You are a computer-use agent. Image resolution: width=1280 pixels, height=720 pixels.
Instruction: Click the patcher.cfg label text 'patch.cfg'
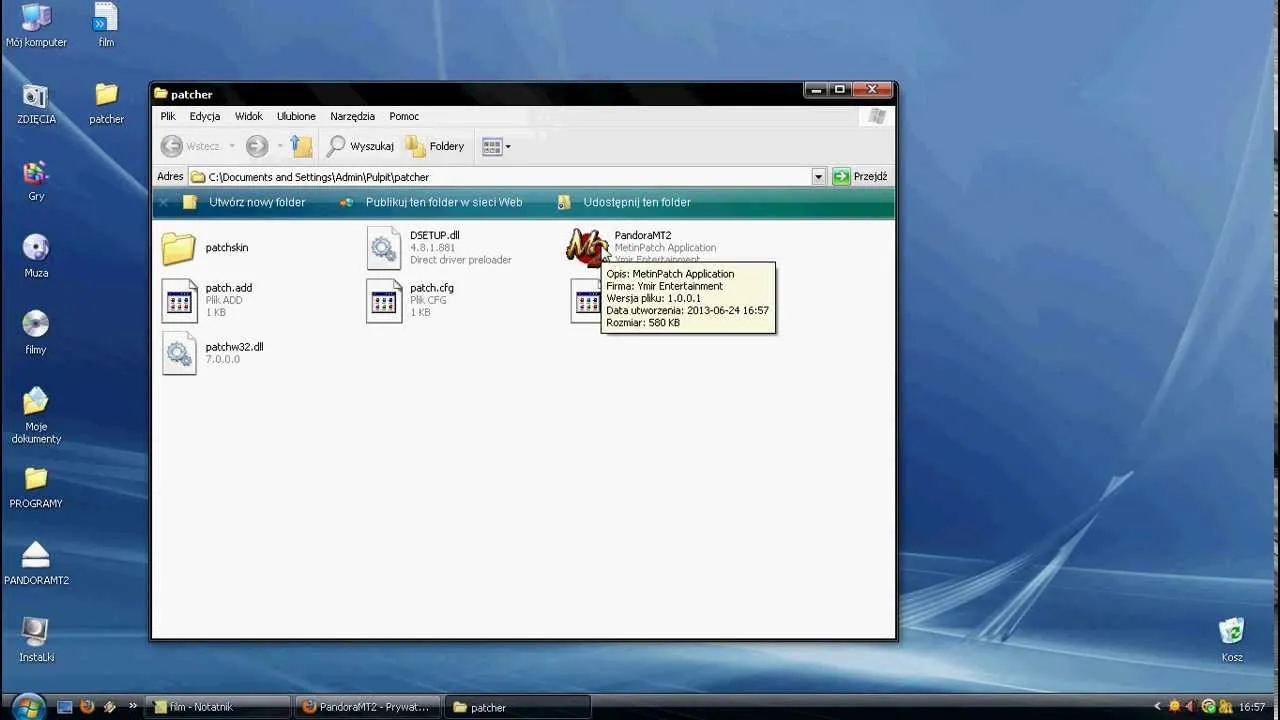point(432,288)
